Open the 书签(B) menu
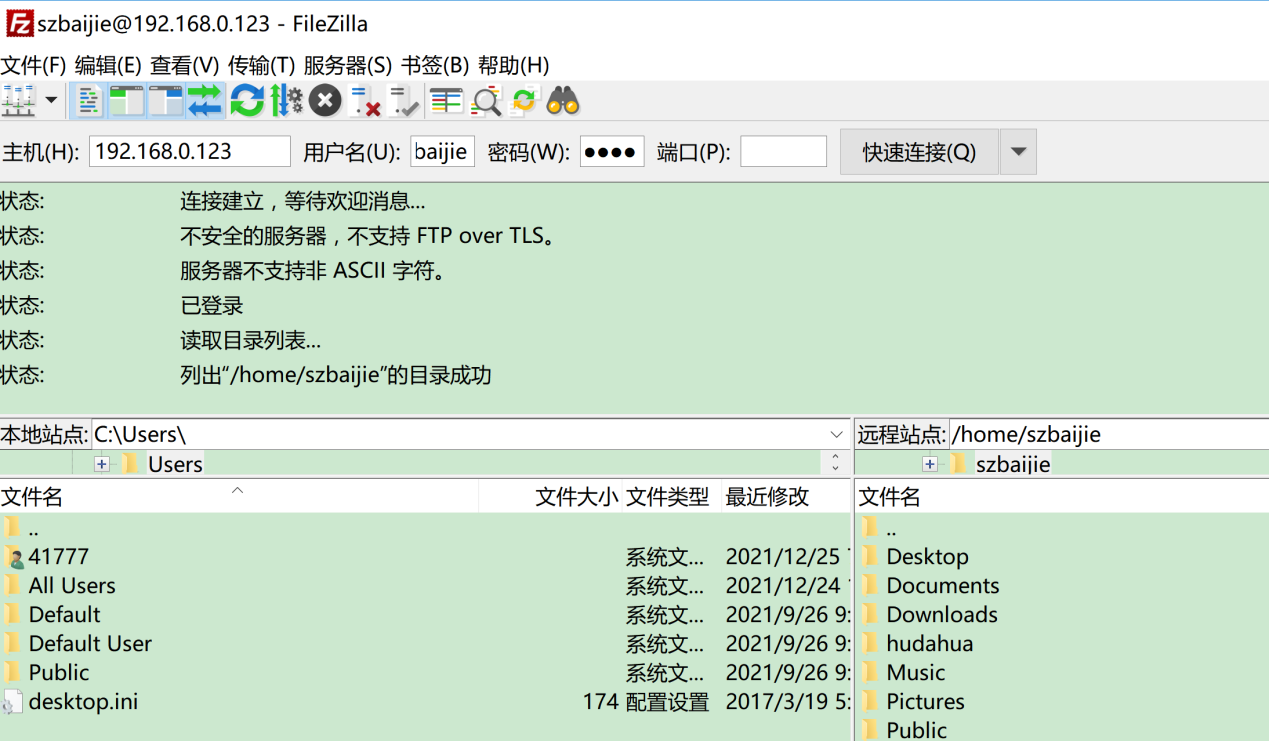This screenshot has height=741, width=1269. (435, 65)
